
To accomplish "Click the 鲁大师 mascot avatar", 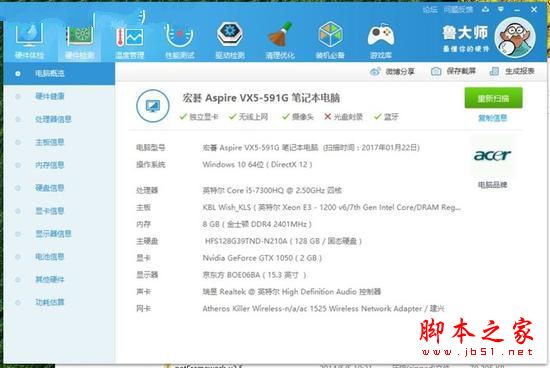I will pos(515,38).
